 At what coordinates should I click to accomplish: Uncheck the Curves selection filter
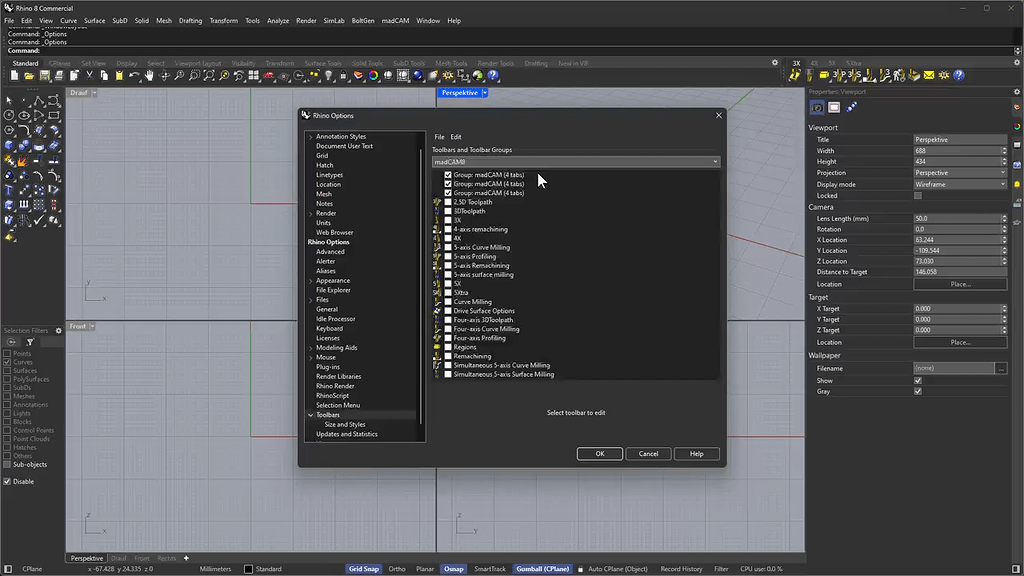pos(7,362)
